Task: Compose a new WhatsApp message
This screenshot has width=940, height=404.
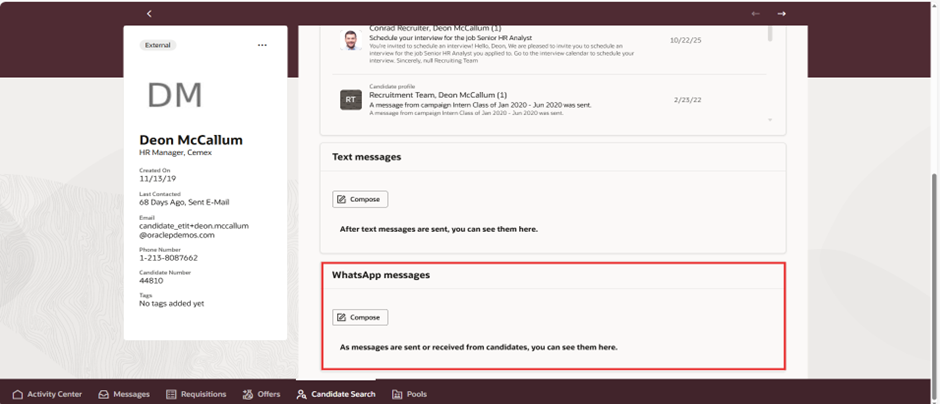Action: coord(360,317)
